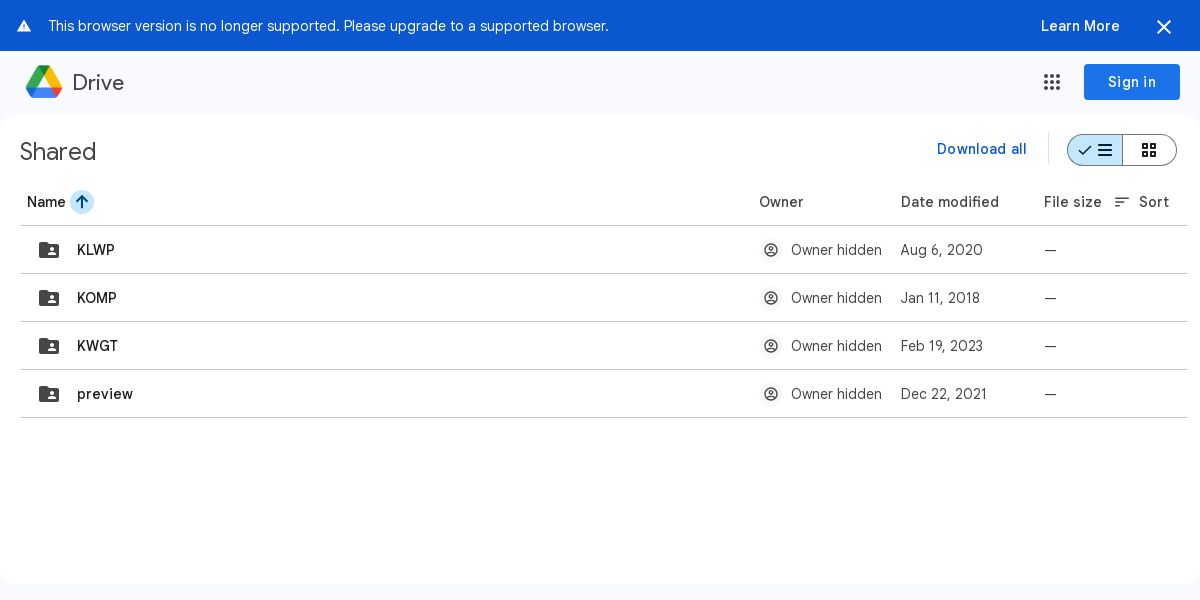Open the preview folder name
The height and width of the screenshot is (600, 1200).
pyautogui.click(x=105, y=394)
